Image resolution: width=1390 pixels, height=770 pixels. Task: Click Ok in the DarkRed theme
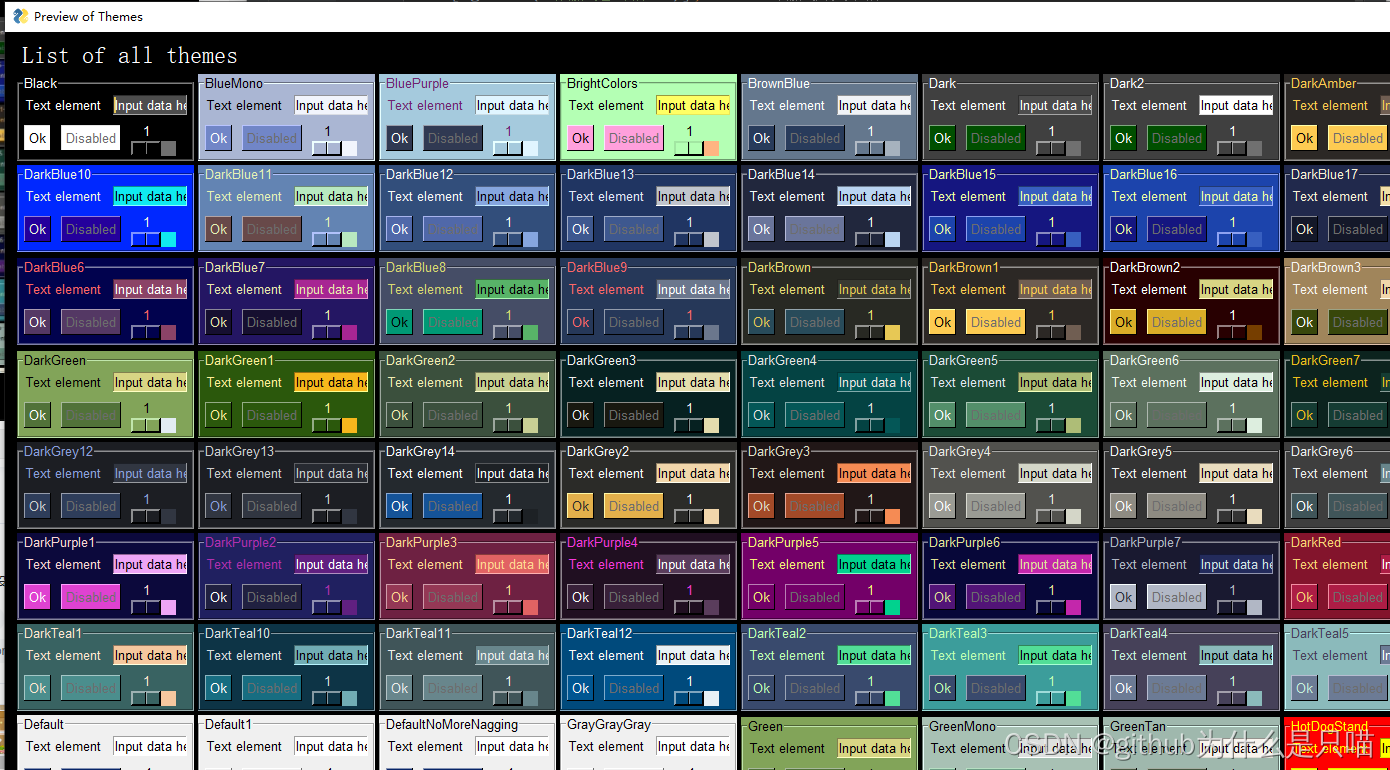[x=1305, y=597]
